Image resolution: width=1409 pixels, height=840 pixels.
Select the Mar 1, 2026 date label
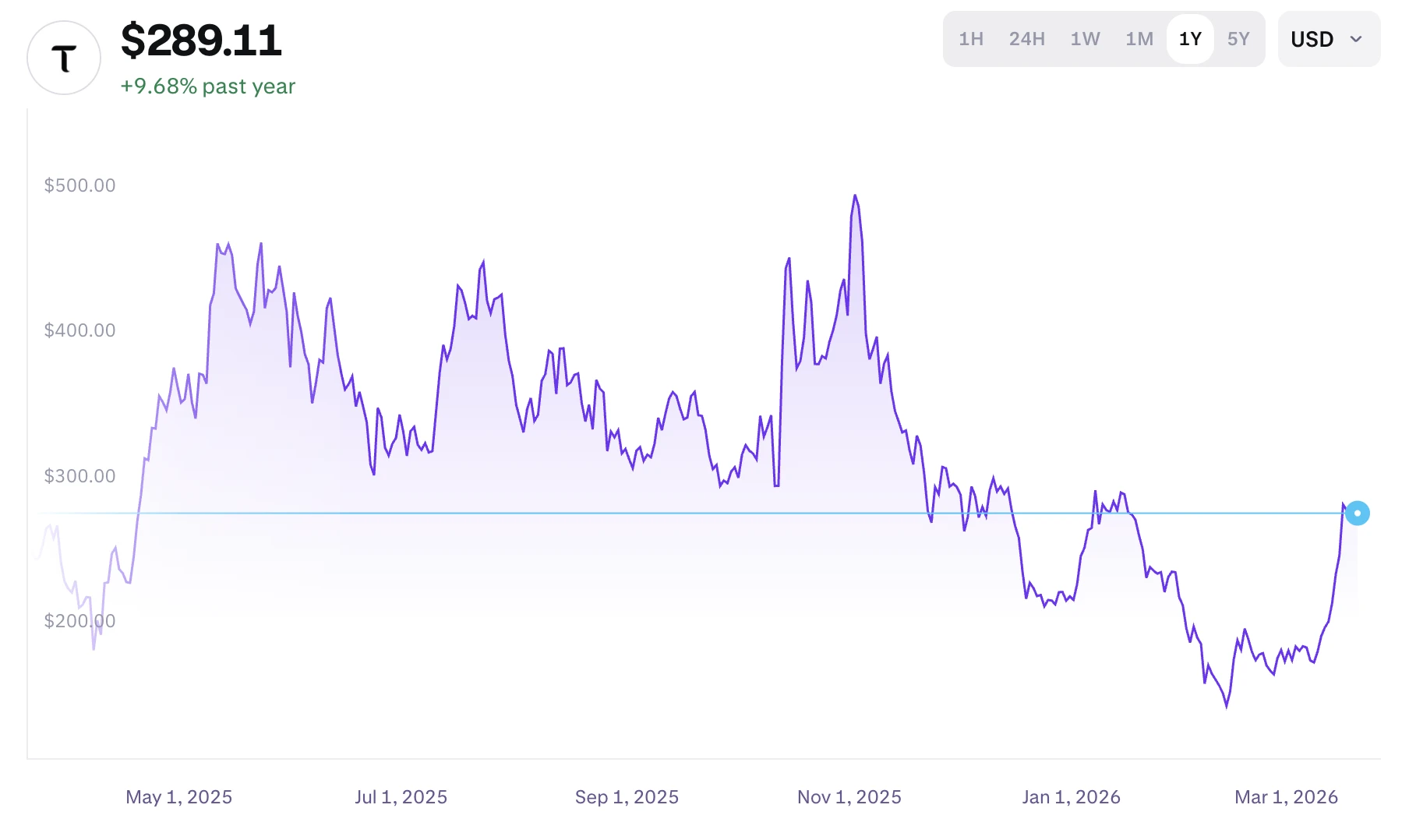pos(1286,797)
